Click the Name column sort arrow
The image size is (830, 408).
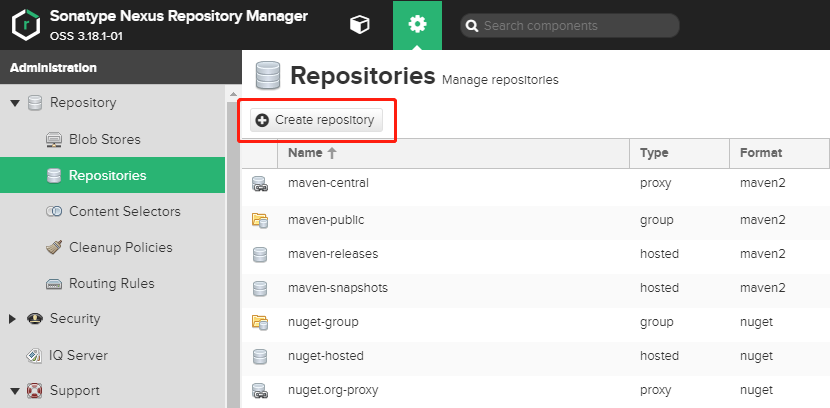coord(332,153)
